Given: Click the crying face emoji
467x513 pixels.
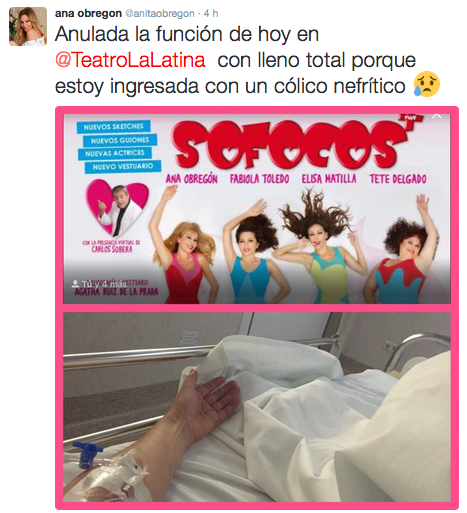Looking at the screenshot, I should (x=427, y=85).
